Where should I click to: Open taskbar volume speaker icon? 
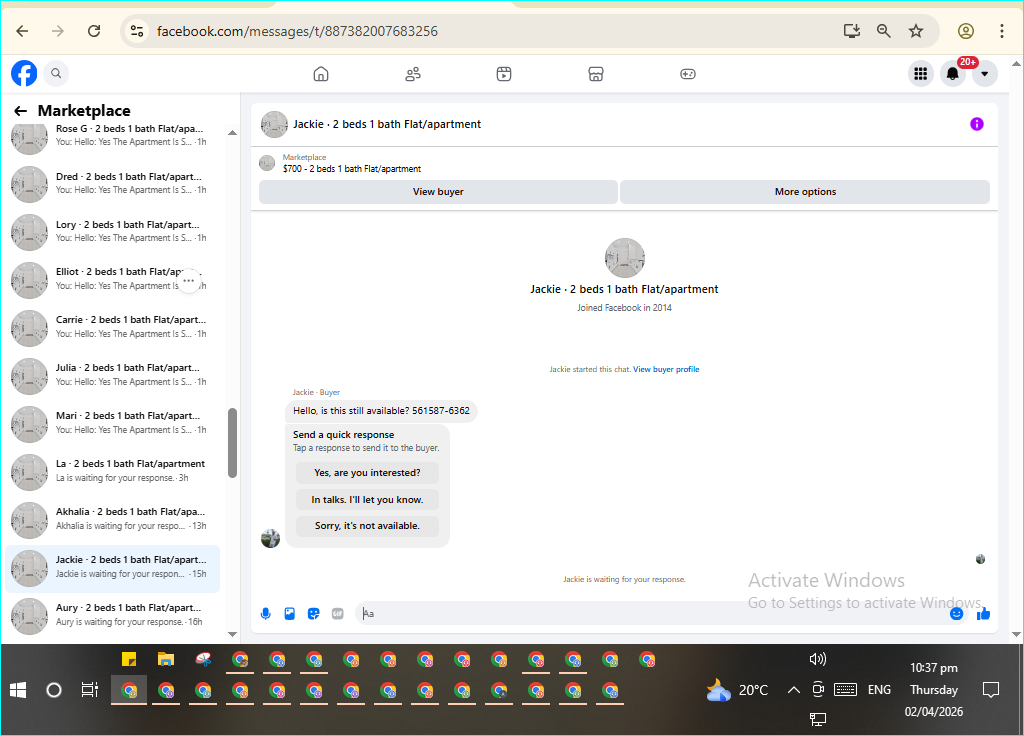818,659
